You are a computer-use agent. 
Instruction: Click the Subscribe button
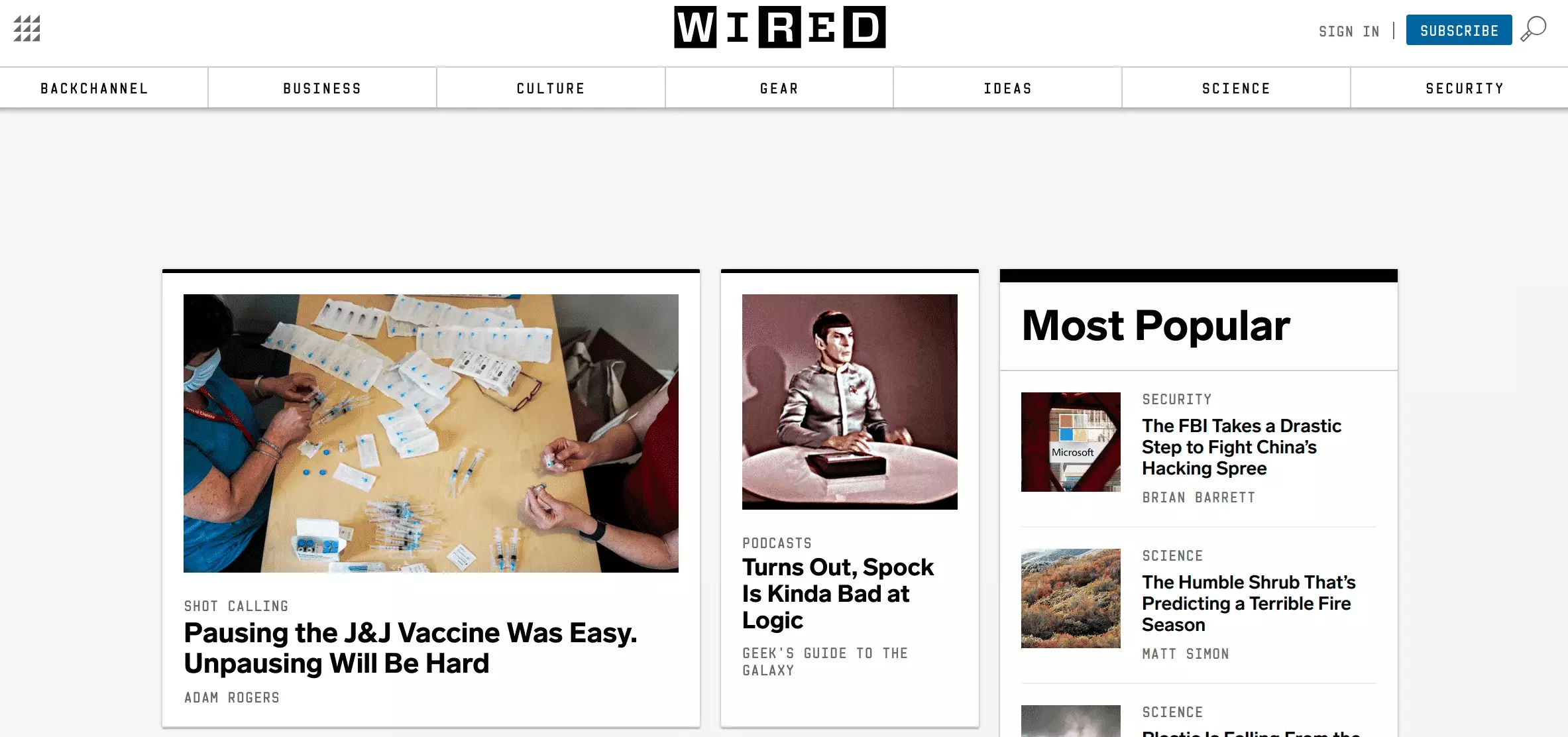1459,30
